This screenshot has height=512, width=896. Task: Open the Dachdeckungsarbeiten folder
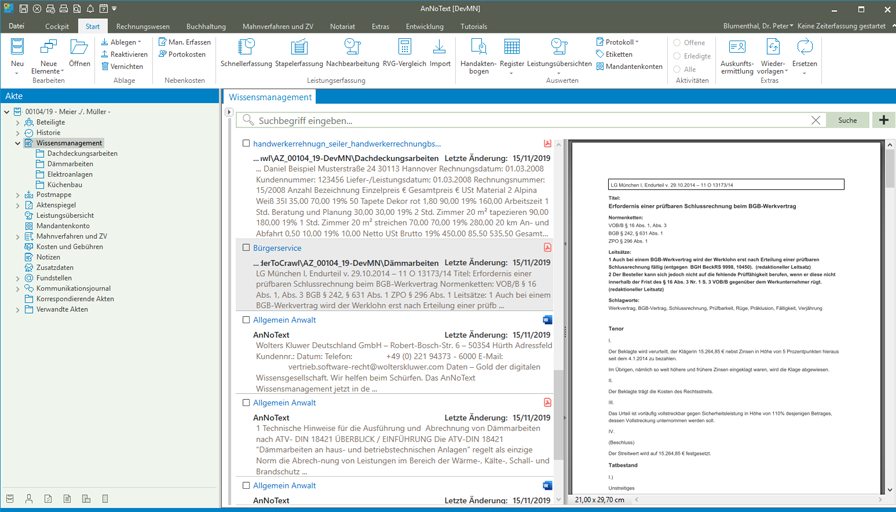82,154
